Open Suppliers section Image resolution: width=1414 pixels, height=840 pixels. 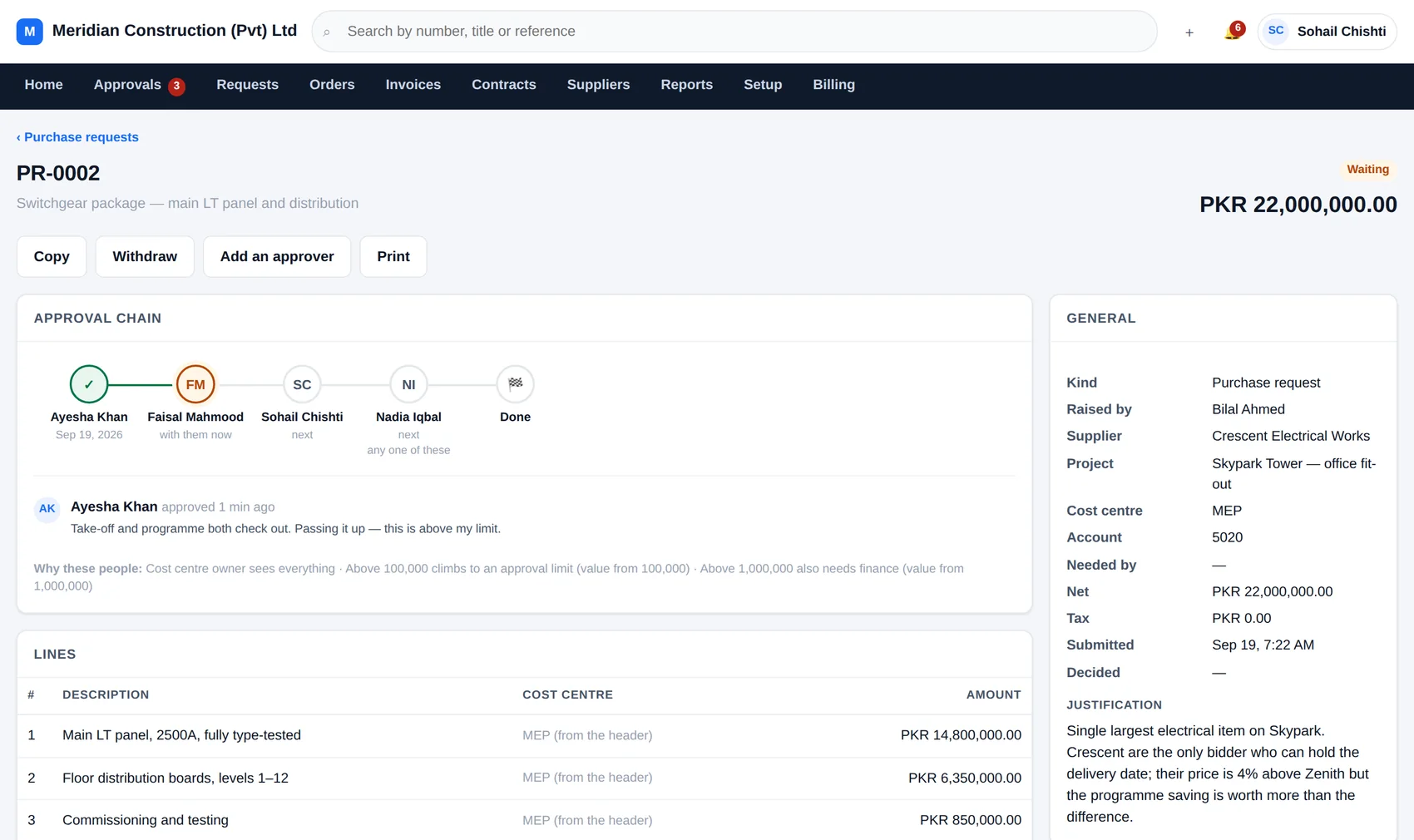[x=599, y=85]
